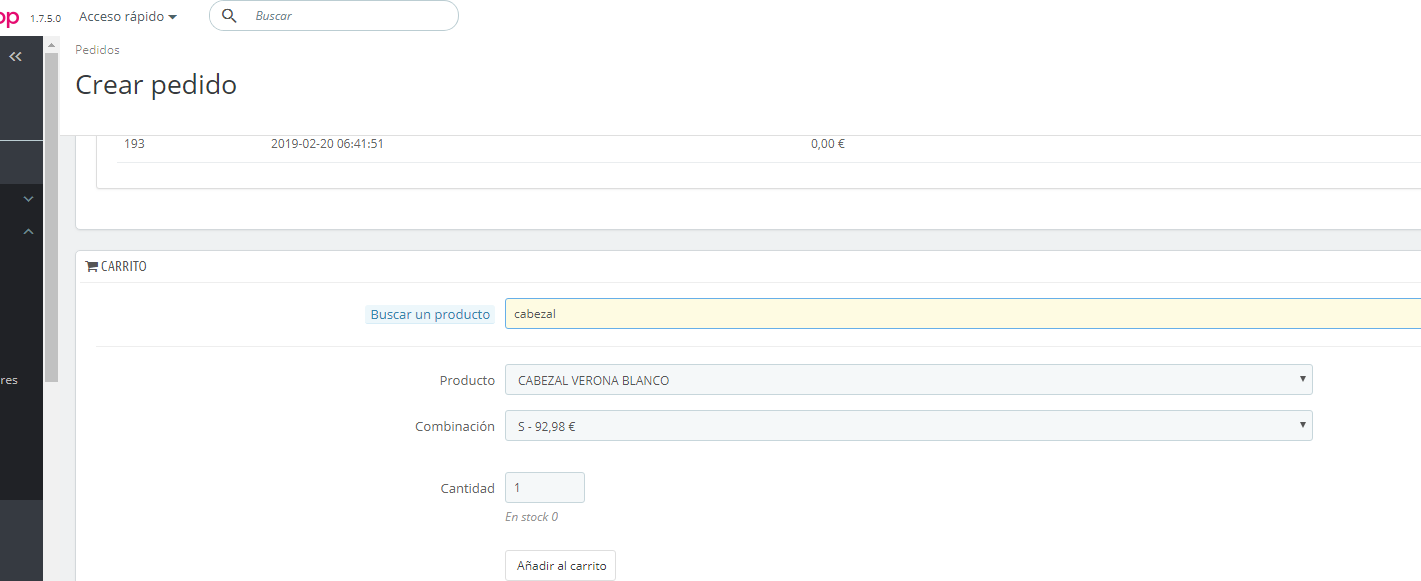Click the partially visible 'res' sidebar item

[x=9, y=380]
